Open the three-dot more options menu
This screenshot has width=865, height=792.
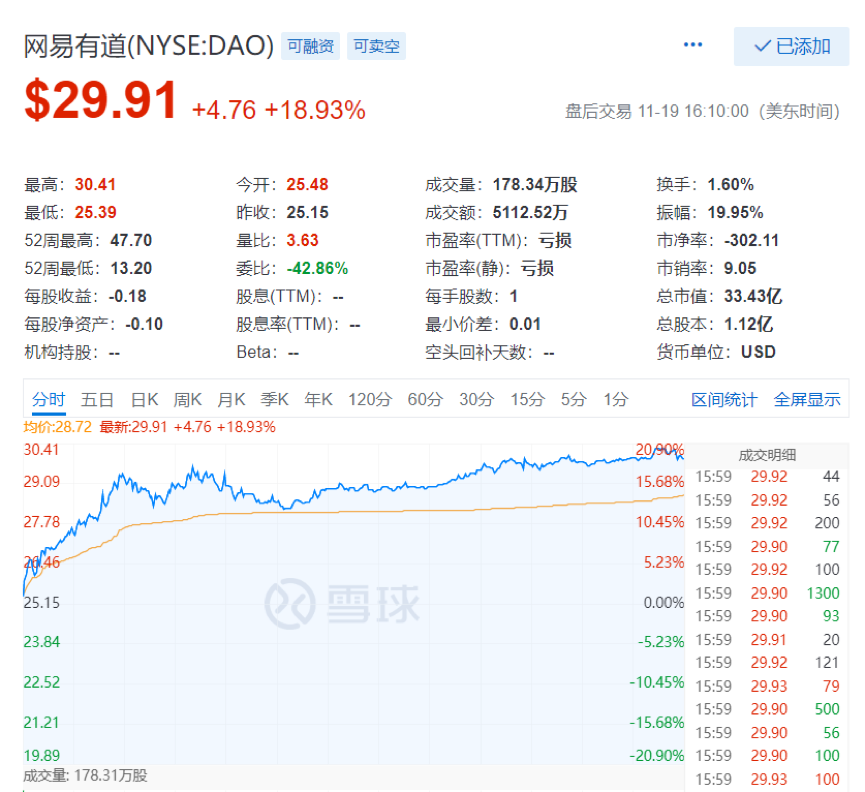click(x=692, y=45)
